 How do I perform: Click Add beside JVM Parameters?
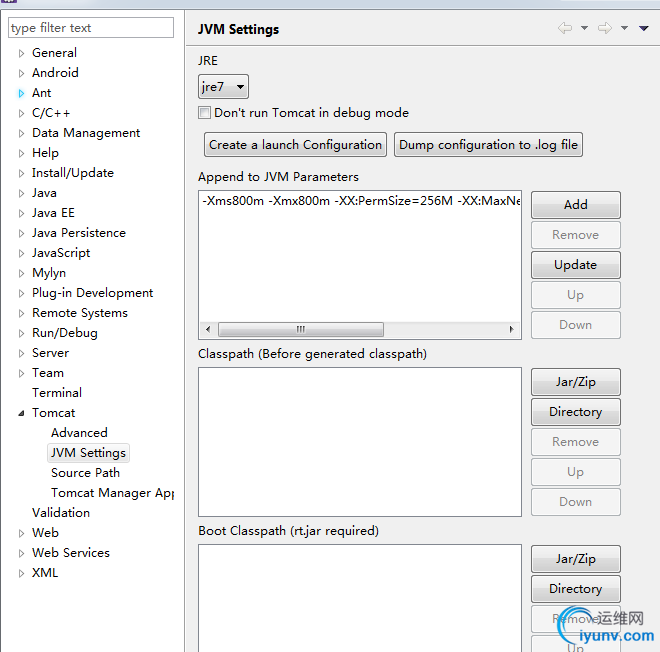[575, 205]
